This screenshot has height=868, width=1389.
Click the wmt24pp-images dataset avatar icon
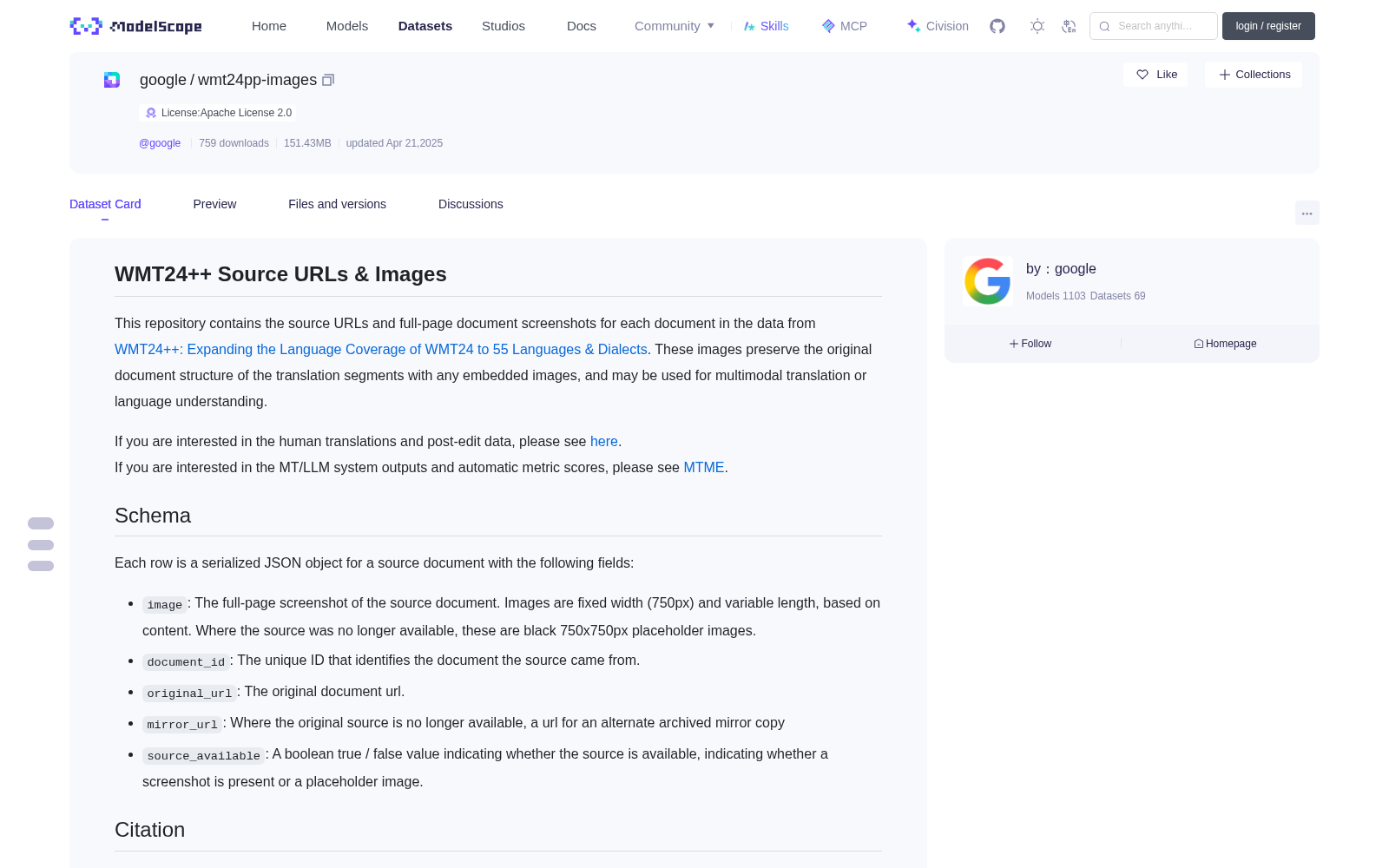click(x=112, y=80)
